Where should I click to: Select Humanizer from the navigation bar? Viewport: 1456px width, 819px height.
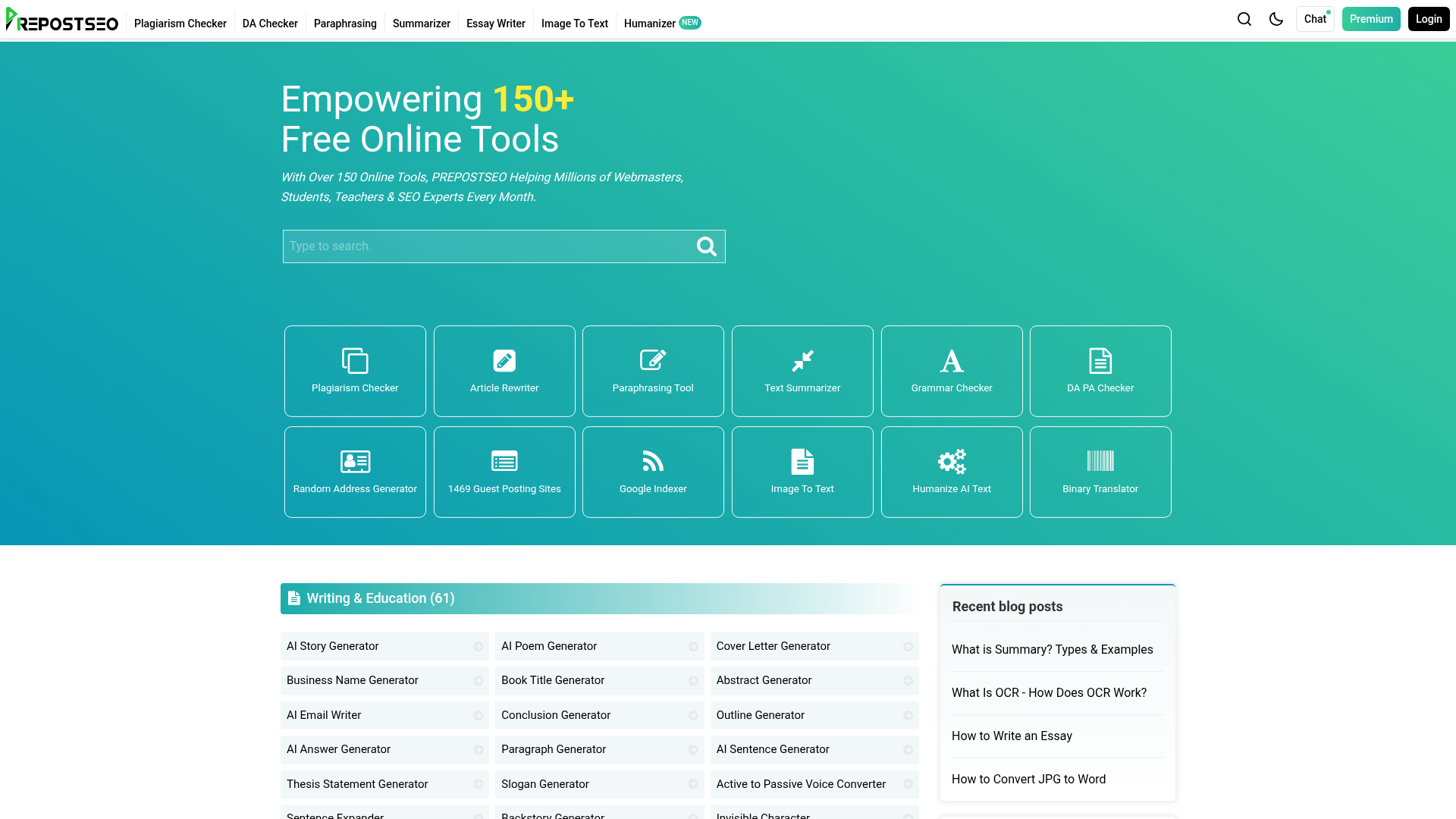pyautogui.click(x=649, y=24)
